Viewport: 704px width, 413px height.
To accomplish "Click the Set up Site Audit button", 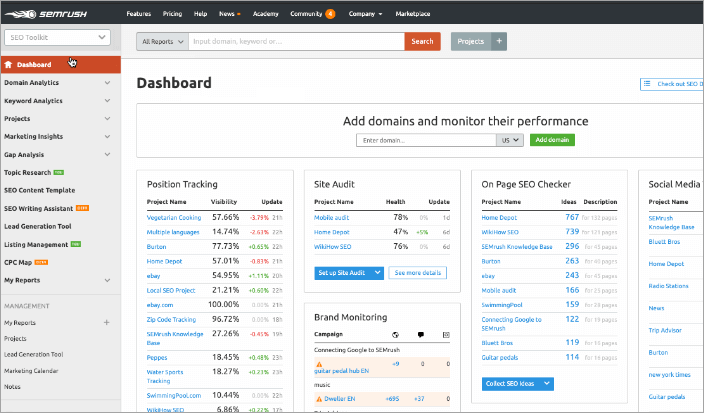I will click(x=343, y=272).
